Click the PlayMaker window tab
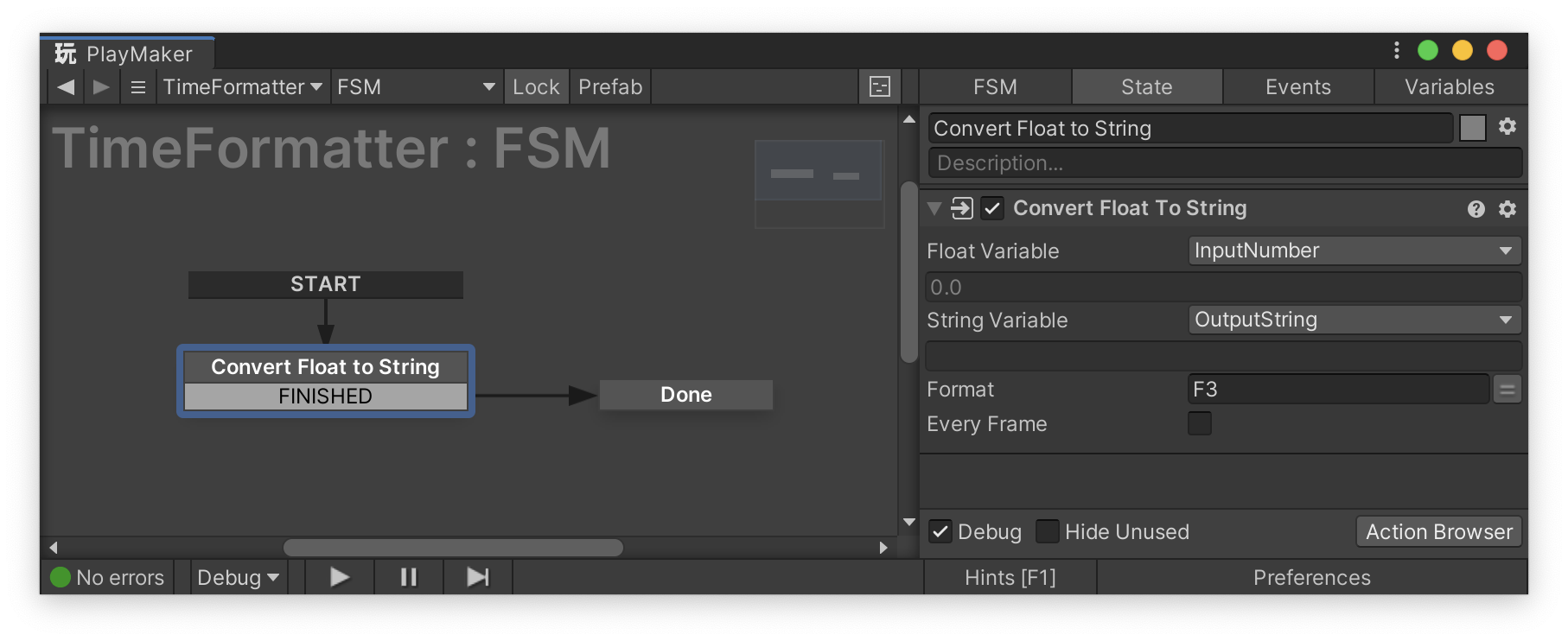 tap(127, 54)
